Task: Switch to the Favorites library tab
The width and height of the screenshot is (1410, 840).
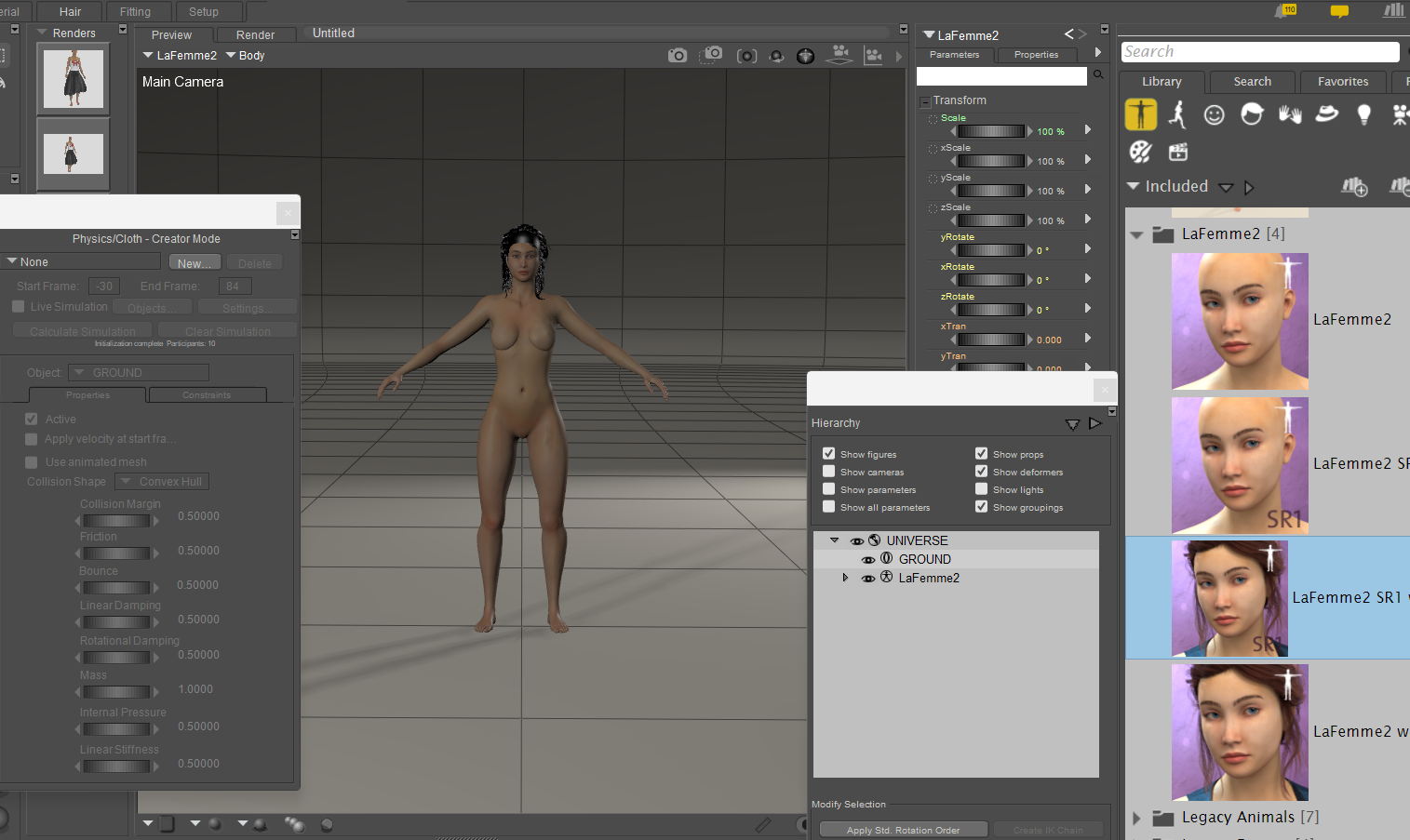Action: click(1342, 82)
